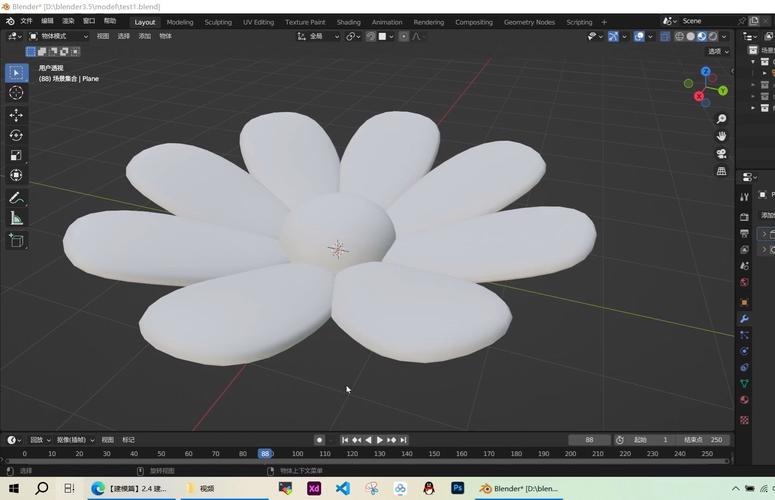
Task: Click the pan hand icon in viewport
Action: pyautogui.click(x=722, y=136)
